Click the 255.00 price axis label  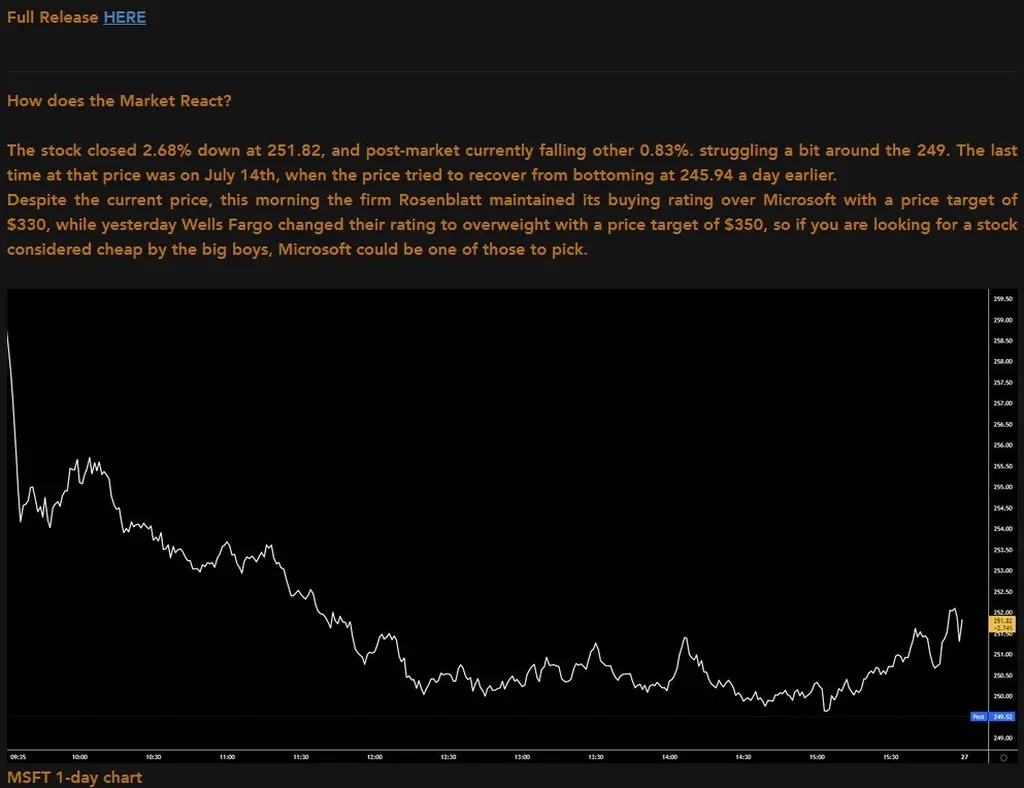point(1003,487)
